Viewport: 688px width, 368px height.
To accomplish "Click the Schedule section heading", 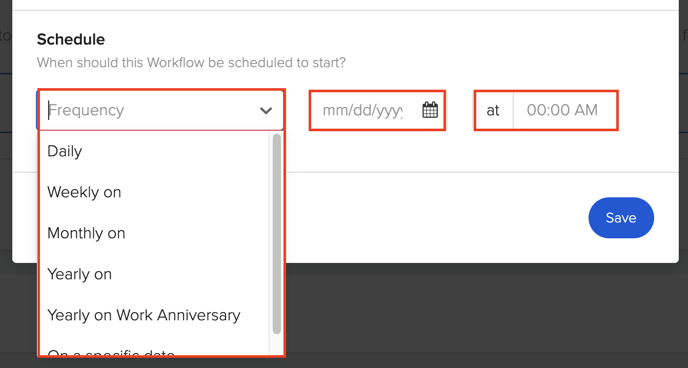I will tap(71, 39).
